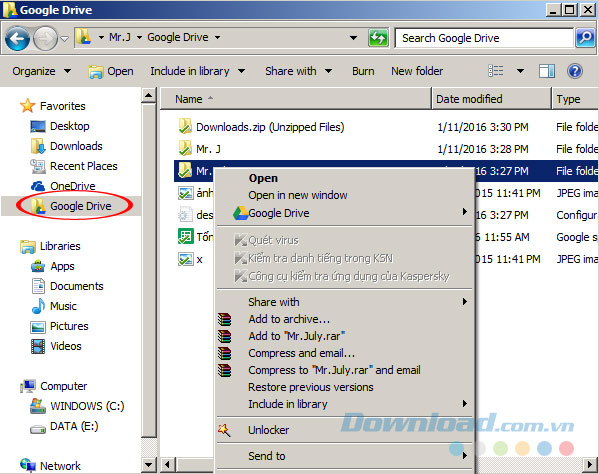This screenshot has height=474, width=599.
Task: Click the sidebar scroll up arrow
Action: pos(149,95)
